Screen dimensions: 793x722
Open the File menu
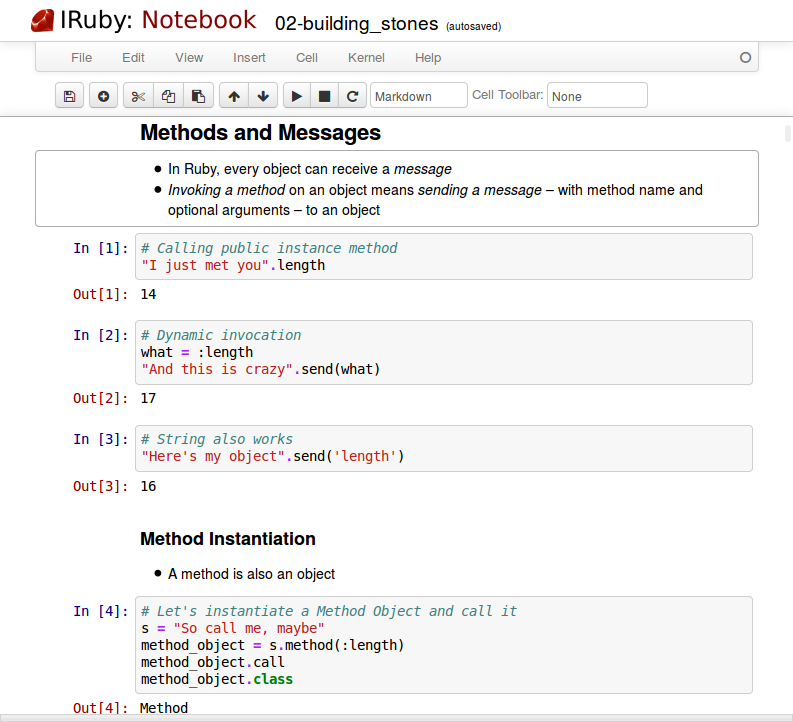click(x=81, y=58)
